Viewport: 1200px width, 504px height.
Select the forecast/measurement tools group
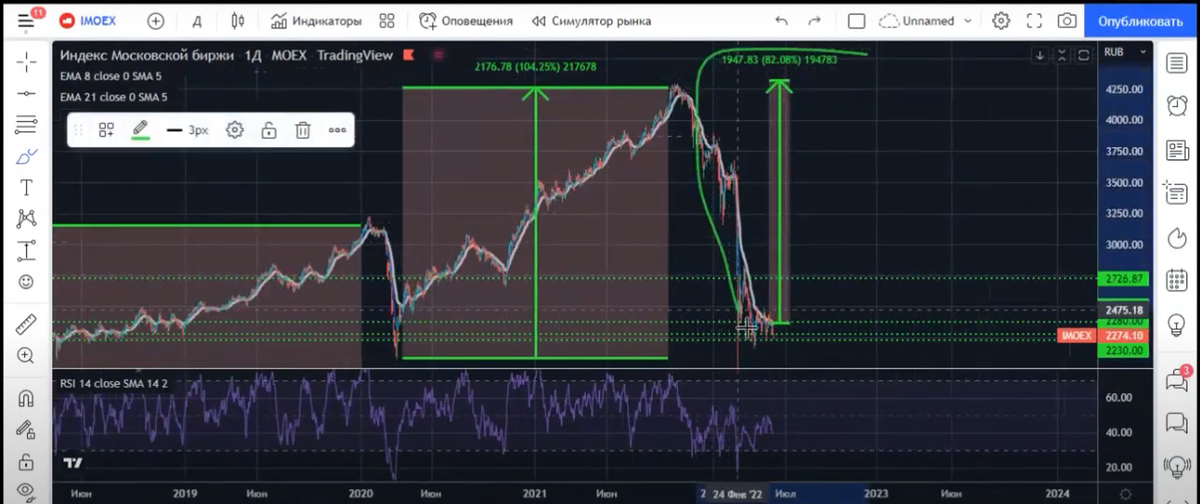coord(27,250)
